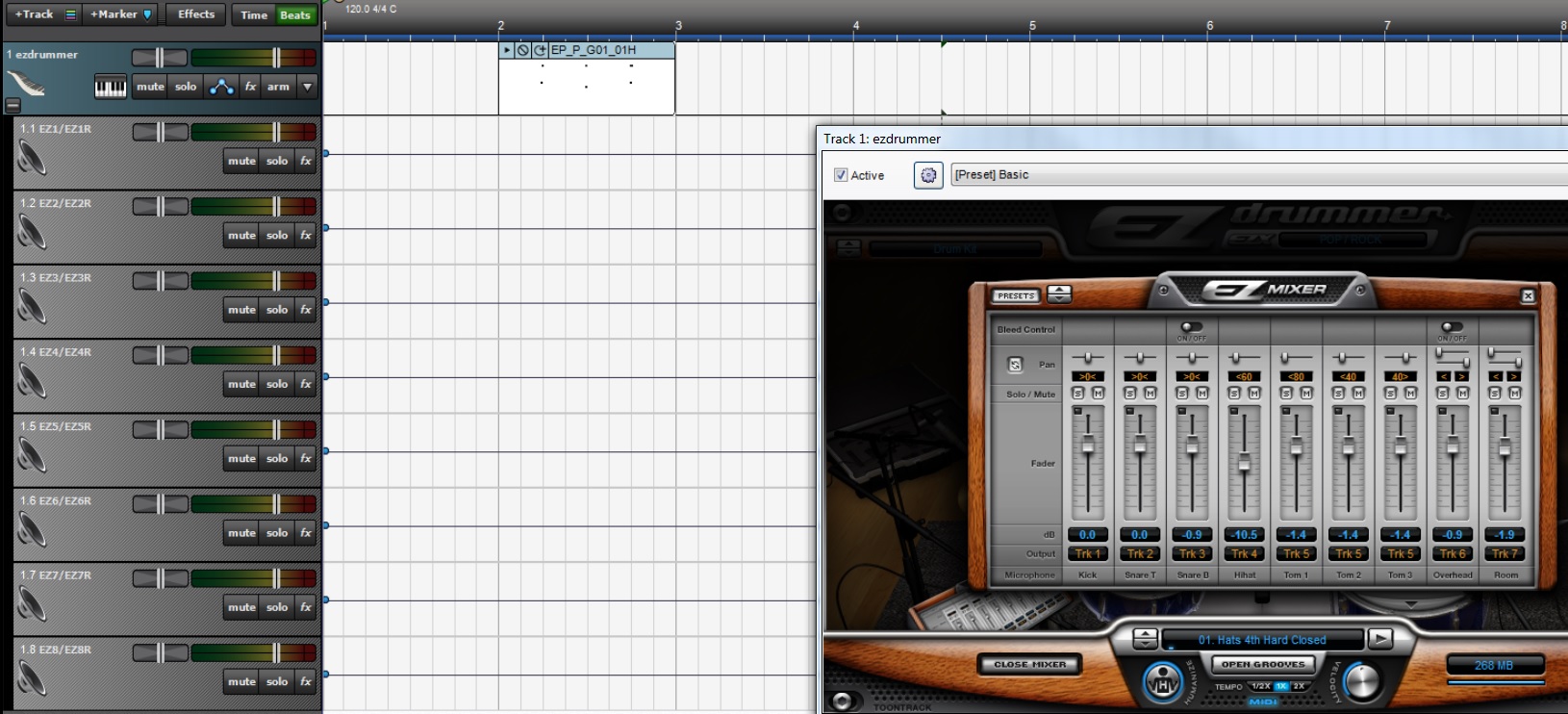
Task: Click measure 5 on the timeline ruler
Action: point(1032,26)
